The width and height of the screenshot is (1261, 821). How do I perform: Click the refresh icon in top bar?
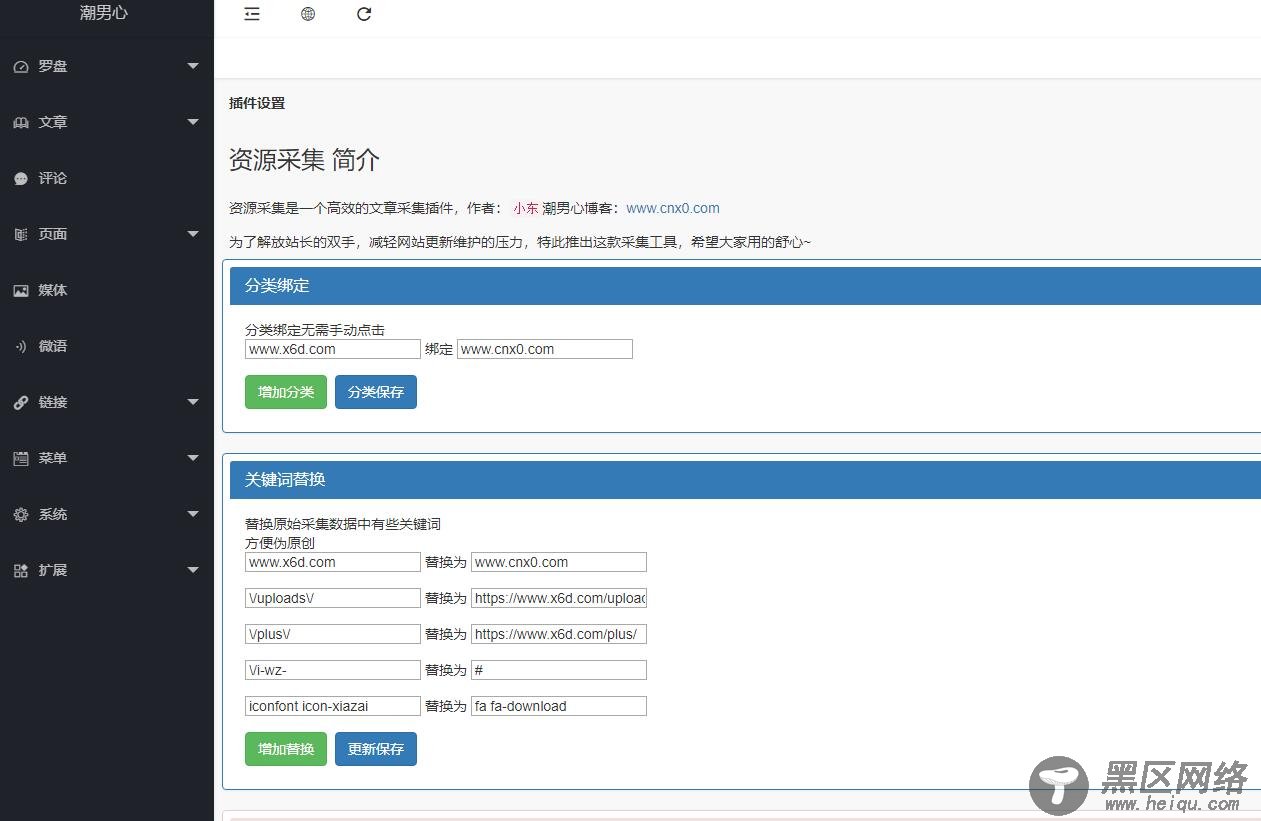pos(364,14)
